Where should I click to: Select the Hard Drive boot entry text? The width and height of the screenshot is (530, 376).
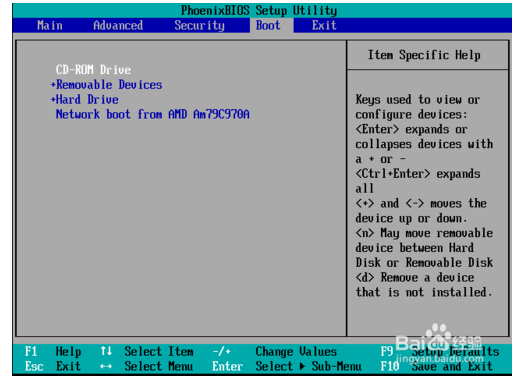point(87,99)
